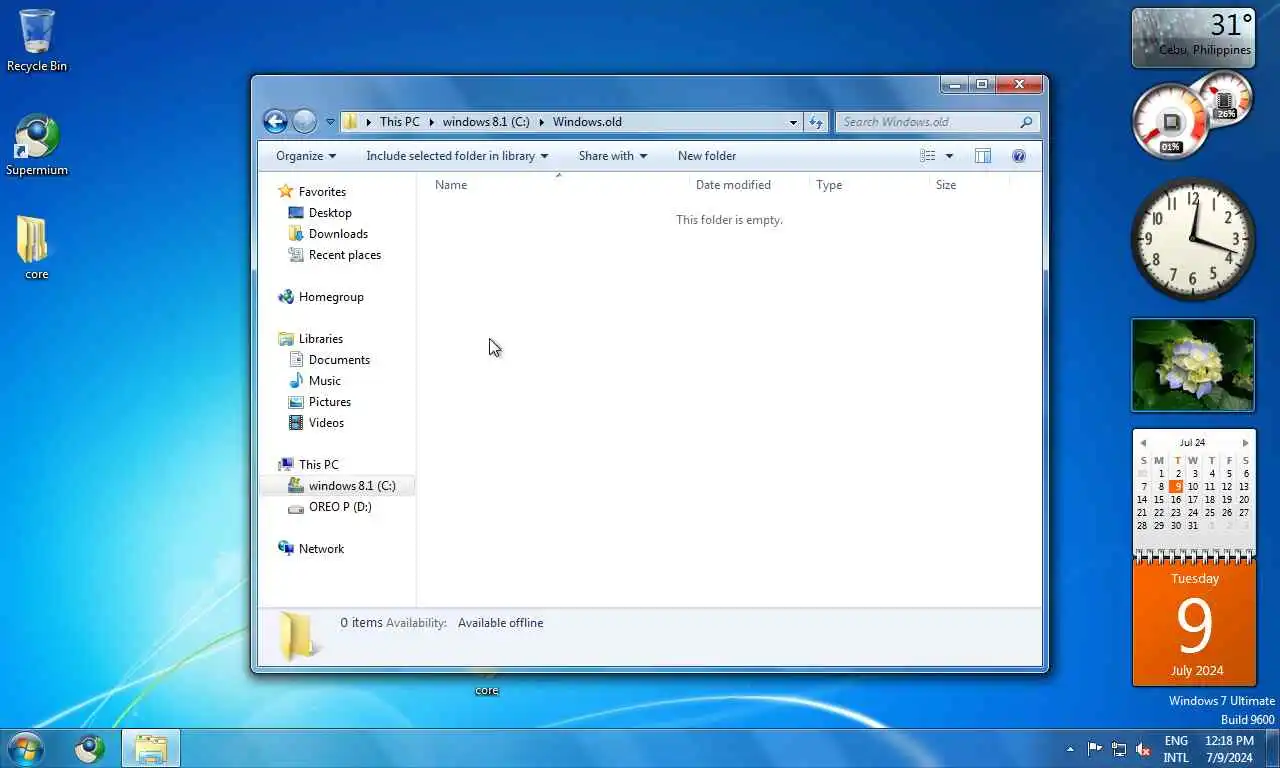This screenshot has height=768, width=1280.
Task: Click windows 8.1 (C:) breadcrumb segment
Action: 486,122
